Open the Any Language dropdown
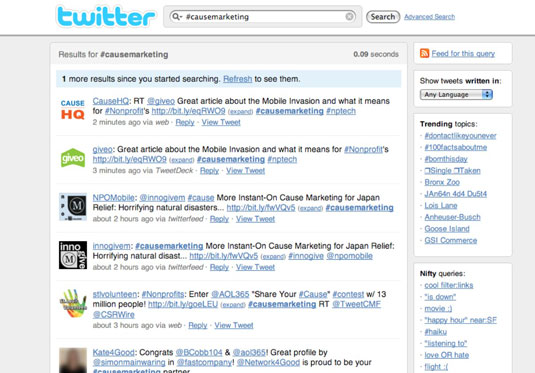This screenshot has height=373, width=535. (x=456, y=95)
